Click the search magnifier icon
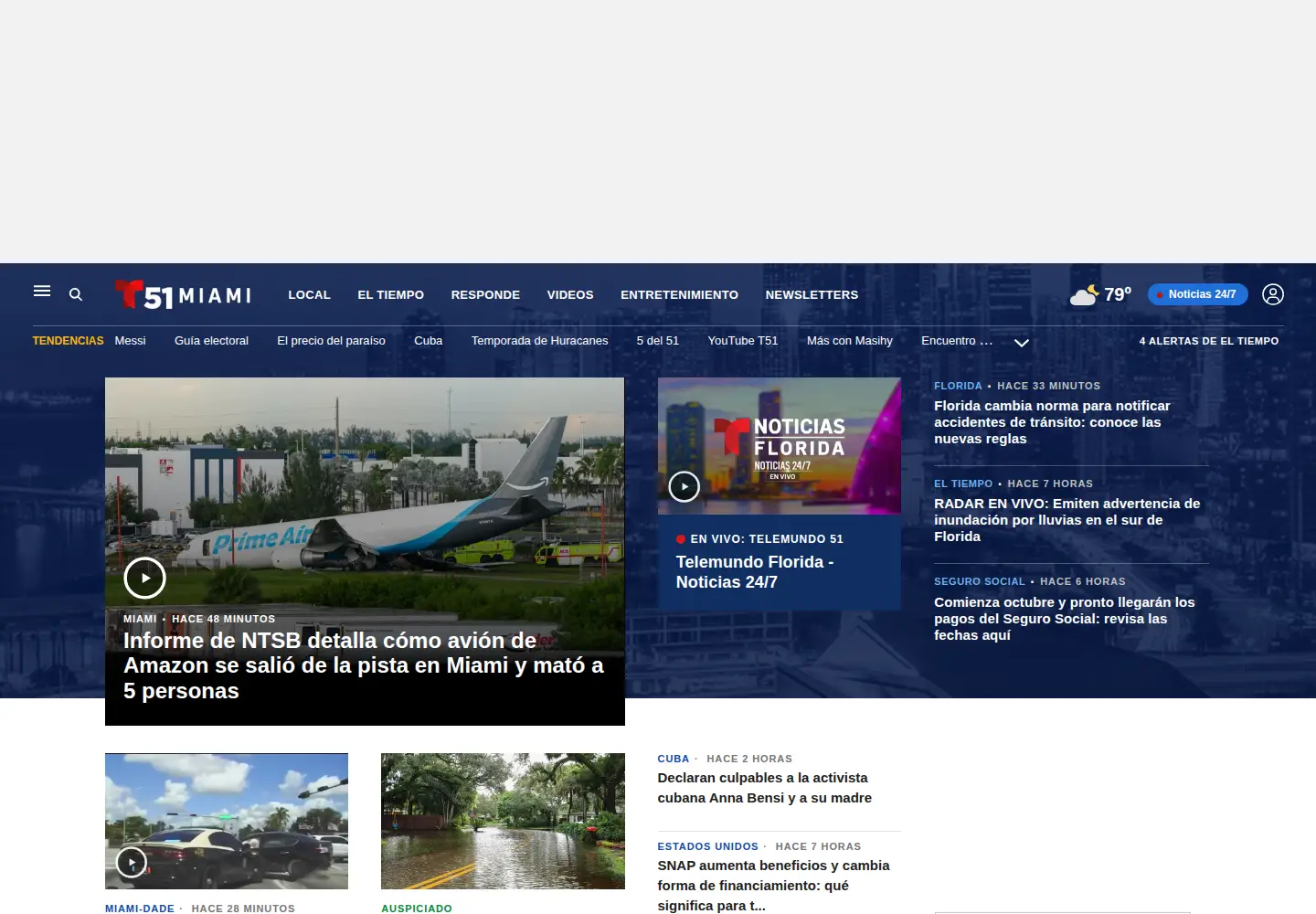Screen dimensions: 1316x914 tap(76, 294)
